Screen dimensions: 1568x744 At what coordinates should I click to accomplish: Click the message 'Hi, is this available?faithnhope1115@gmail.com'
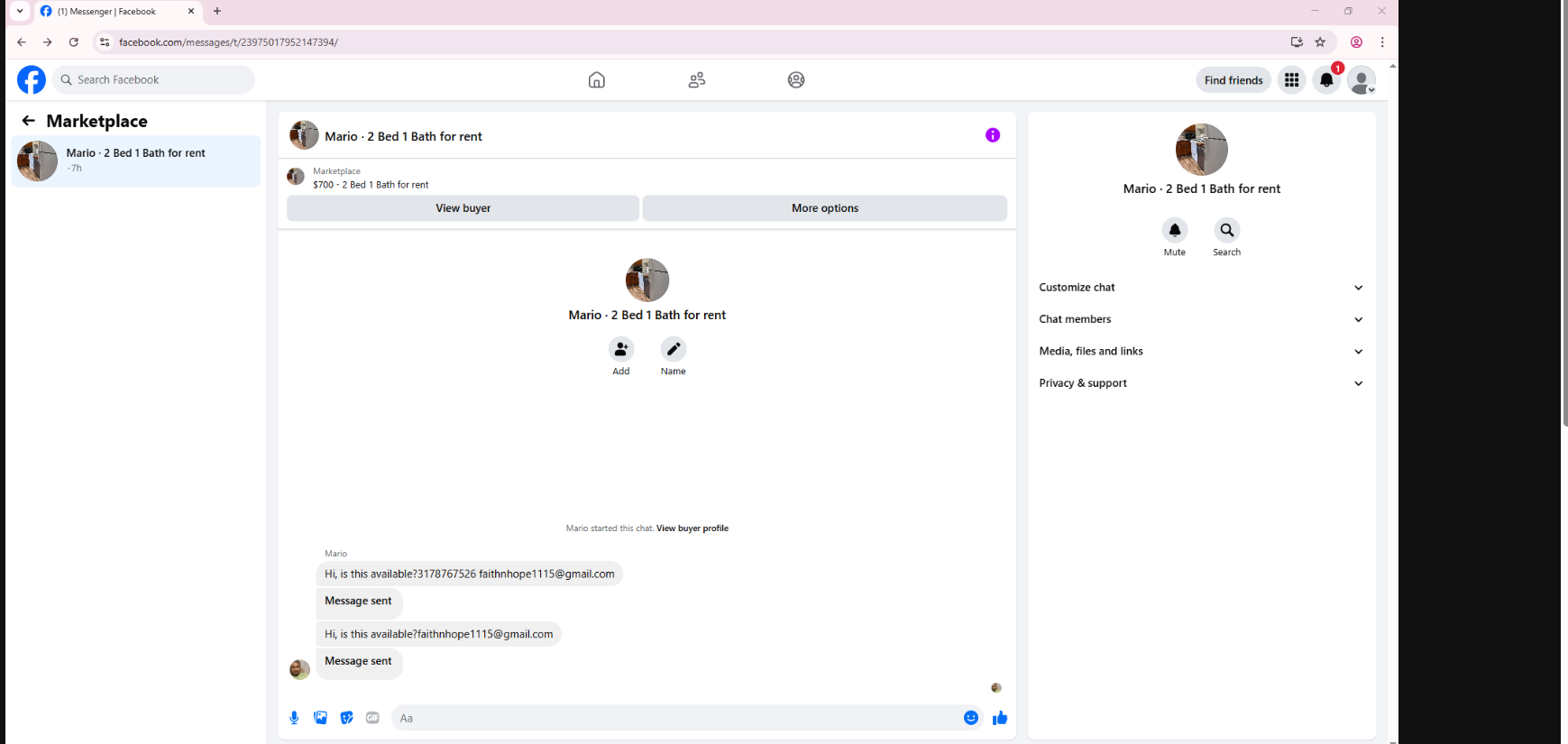(438, 634)
